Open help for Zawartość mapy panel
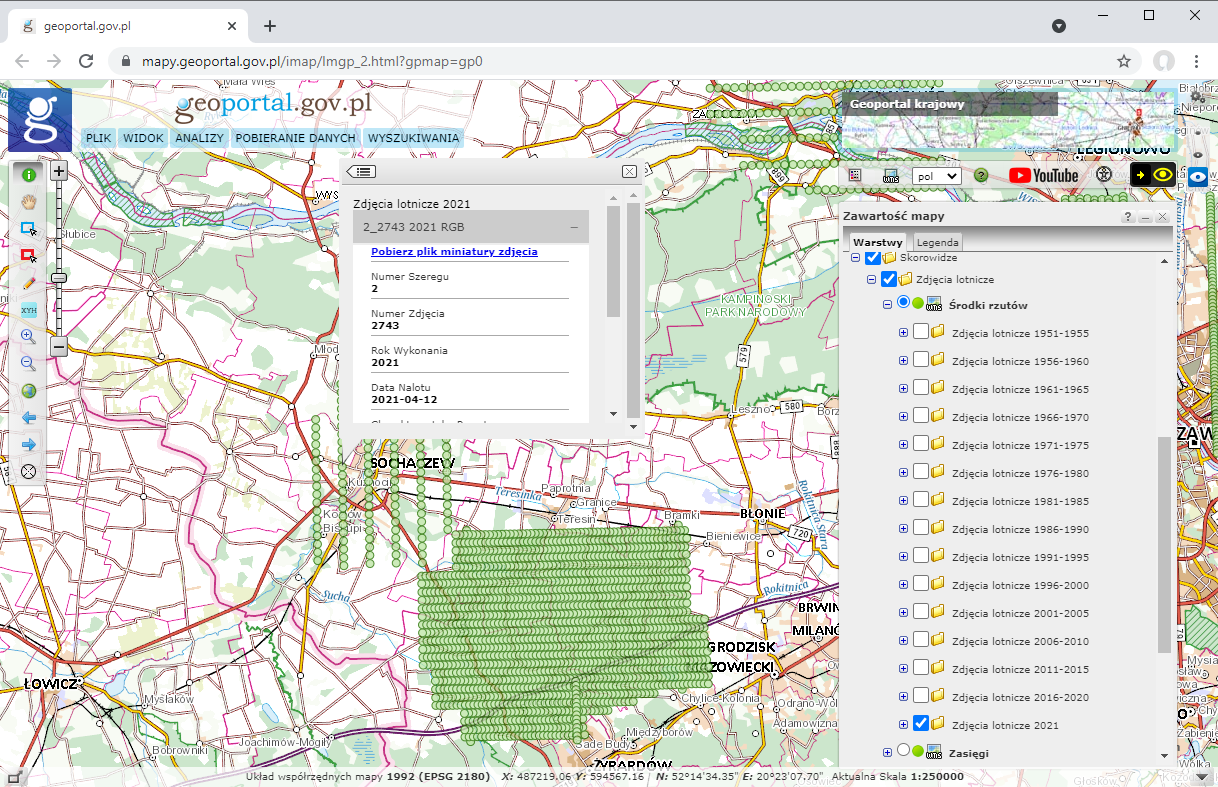1218x787 pixels. pyautogui.click(x=1127, y=216)
